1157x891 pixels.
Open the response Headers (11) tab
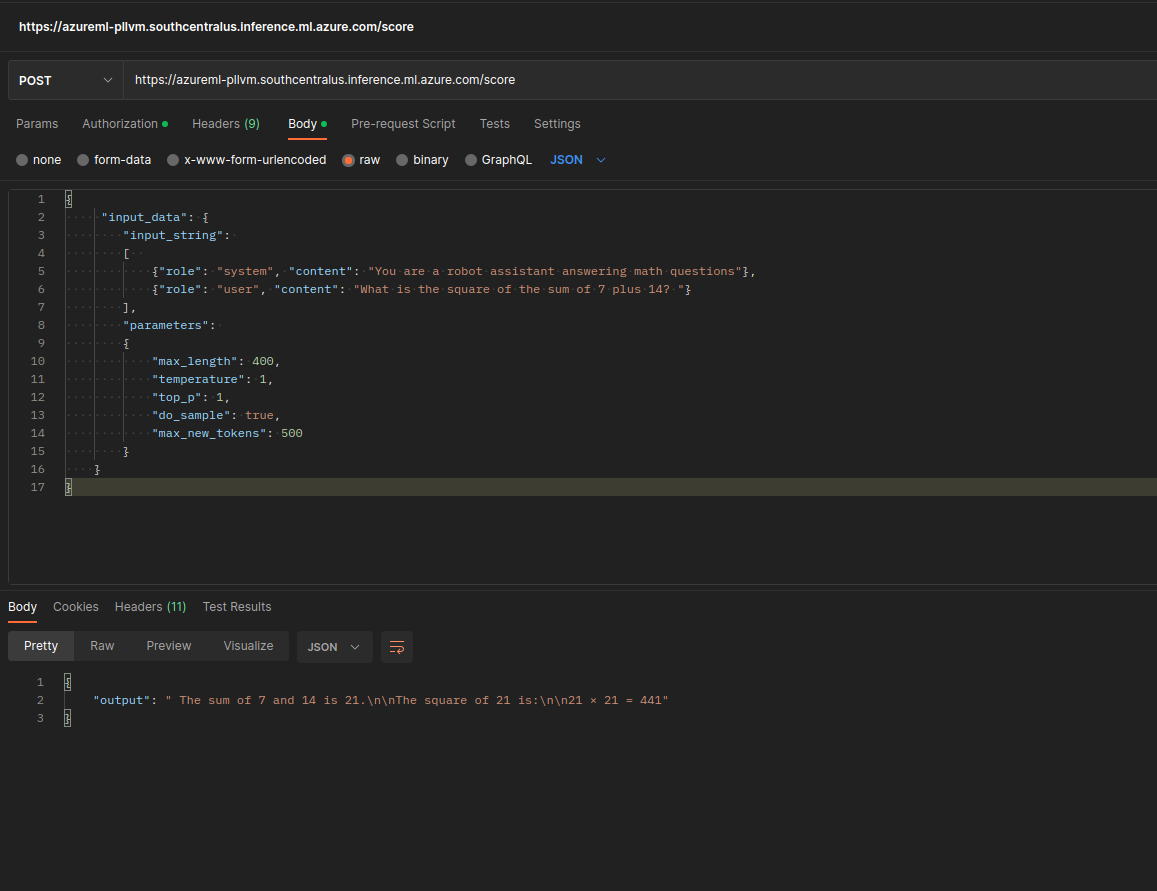pyautogui.click(x=151, y=607)
